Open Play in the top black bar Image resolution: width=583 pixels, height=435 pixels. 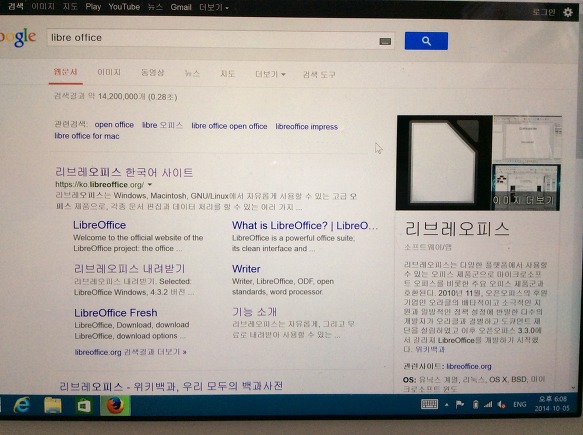tap(93, 7)
